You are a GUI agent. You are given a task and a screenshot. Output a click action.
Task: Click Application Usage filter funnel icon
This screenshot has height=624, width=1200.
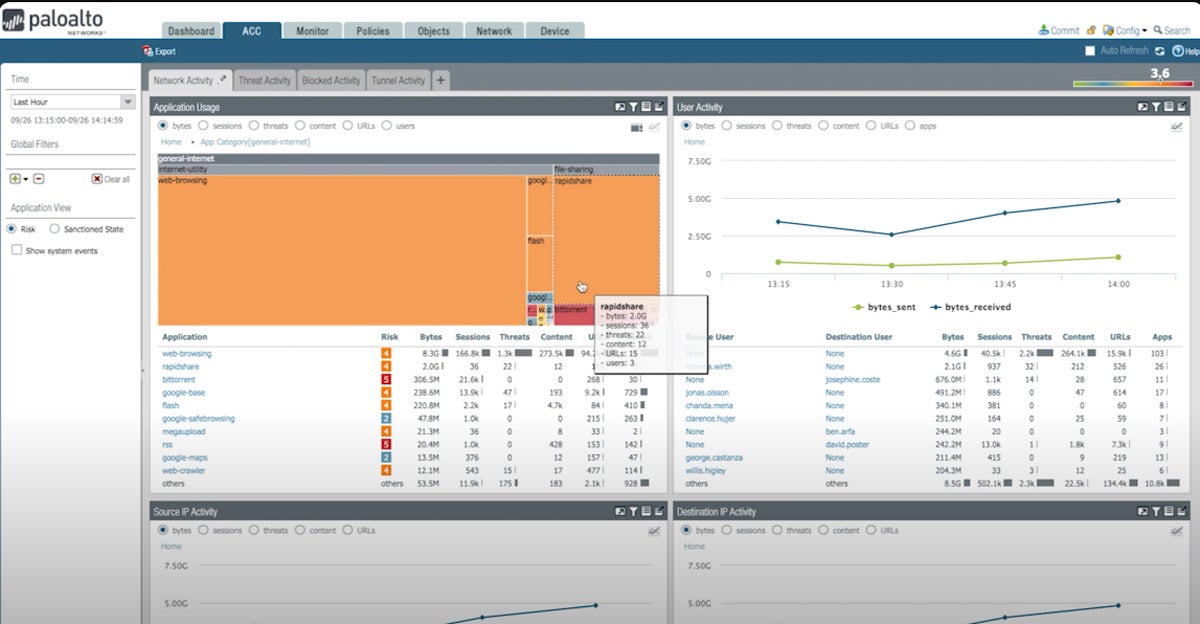coord(633,107)
